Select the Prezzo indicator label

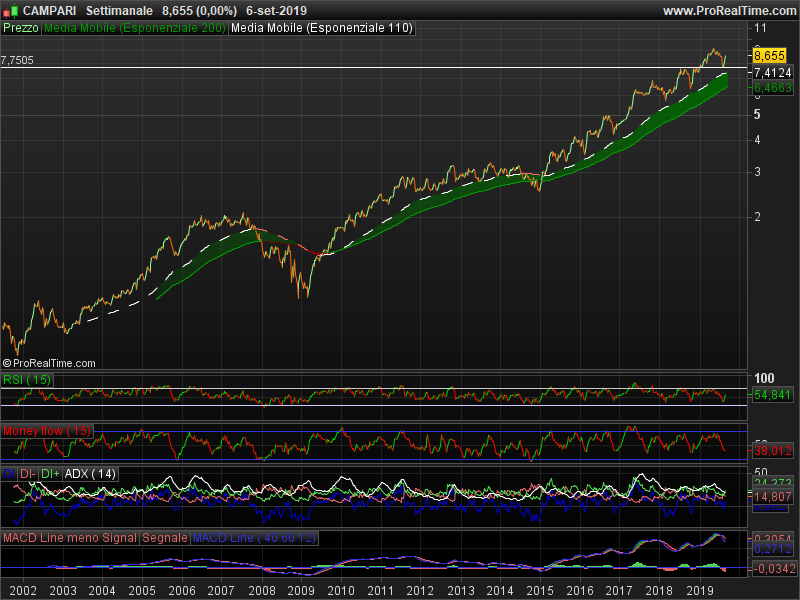pos(21,29)
